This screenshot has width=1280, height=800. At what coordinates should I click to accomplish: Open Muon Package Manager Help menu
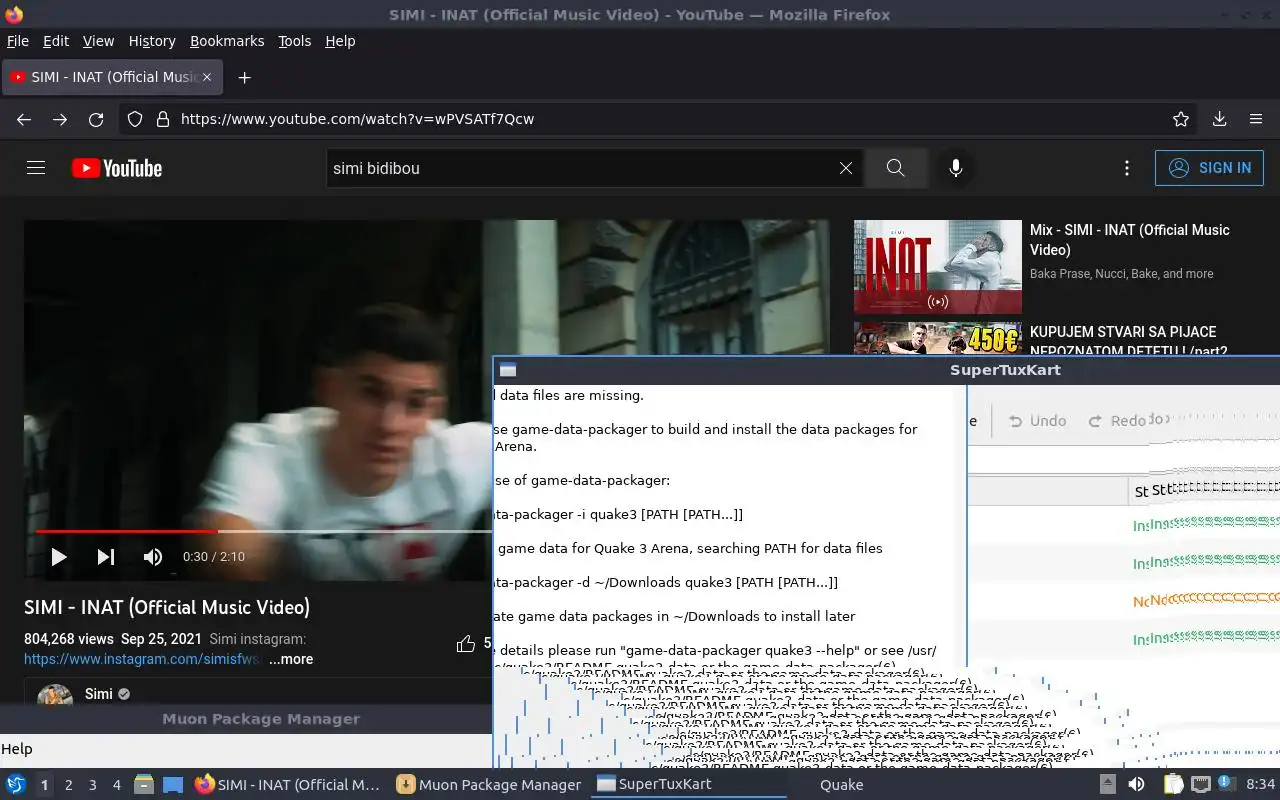pyautogui.click(x=17, y=749)
